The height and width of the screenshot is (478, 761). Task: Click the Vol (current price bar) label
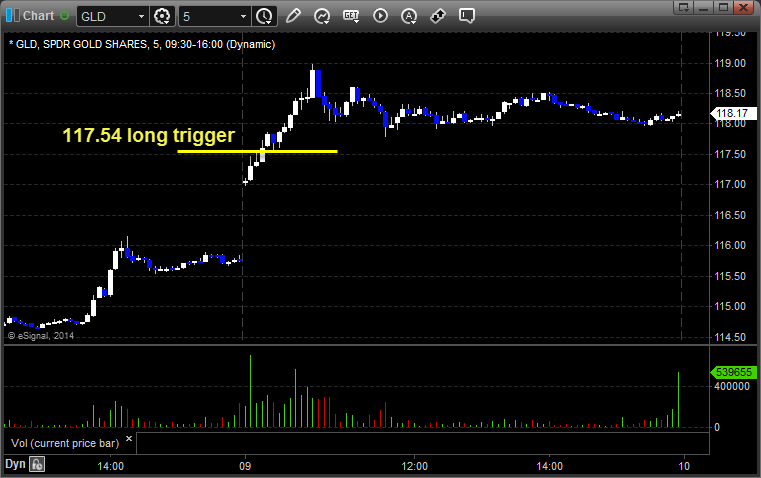[65, 443]
